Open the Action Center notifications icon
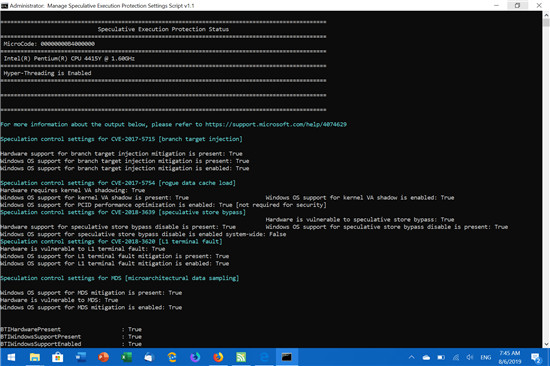Screen dimensions: 550x366 (x=536, y=358)
